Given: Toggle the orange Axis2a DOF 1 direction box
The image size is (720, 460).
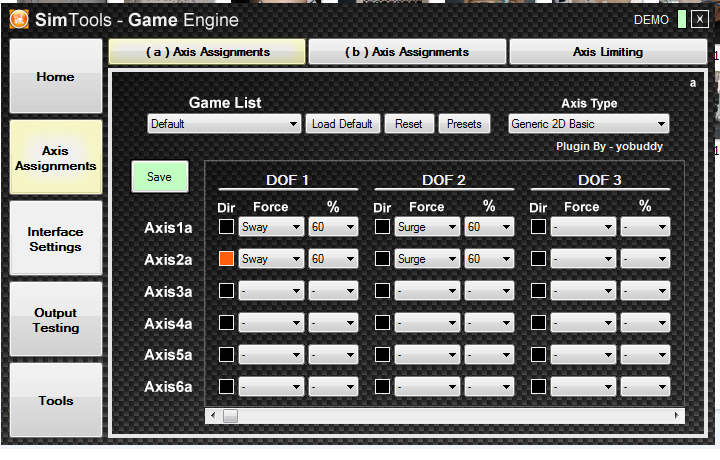Looking at the screenshot, I should click(x=226, y=258).
